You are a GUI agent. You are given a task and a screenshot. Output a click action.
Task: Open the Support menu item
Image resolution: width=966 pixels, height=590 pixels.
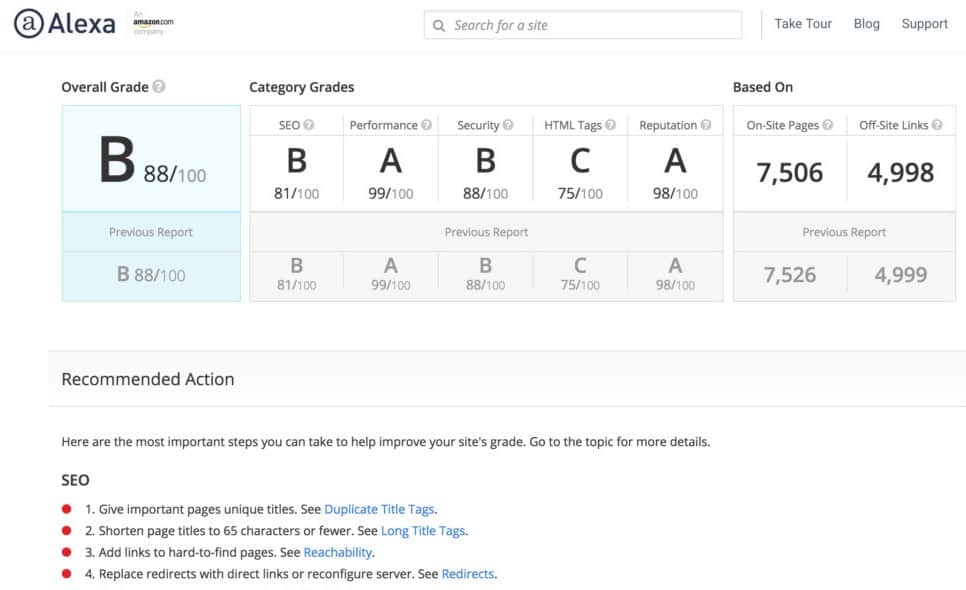tap(924, 24)
